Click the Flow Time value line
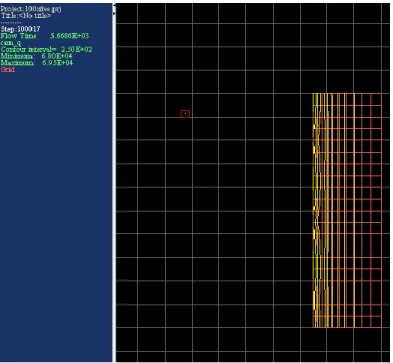 [45, 36]
